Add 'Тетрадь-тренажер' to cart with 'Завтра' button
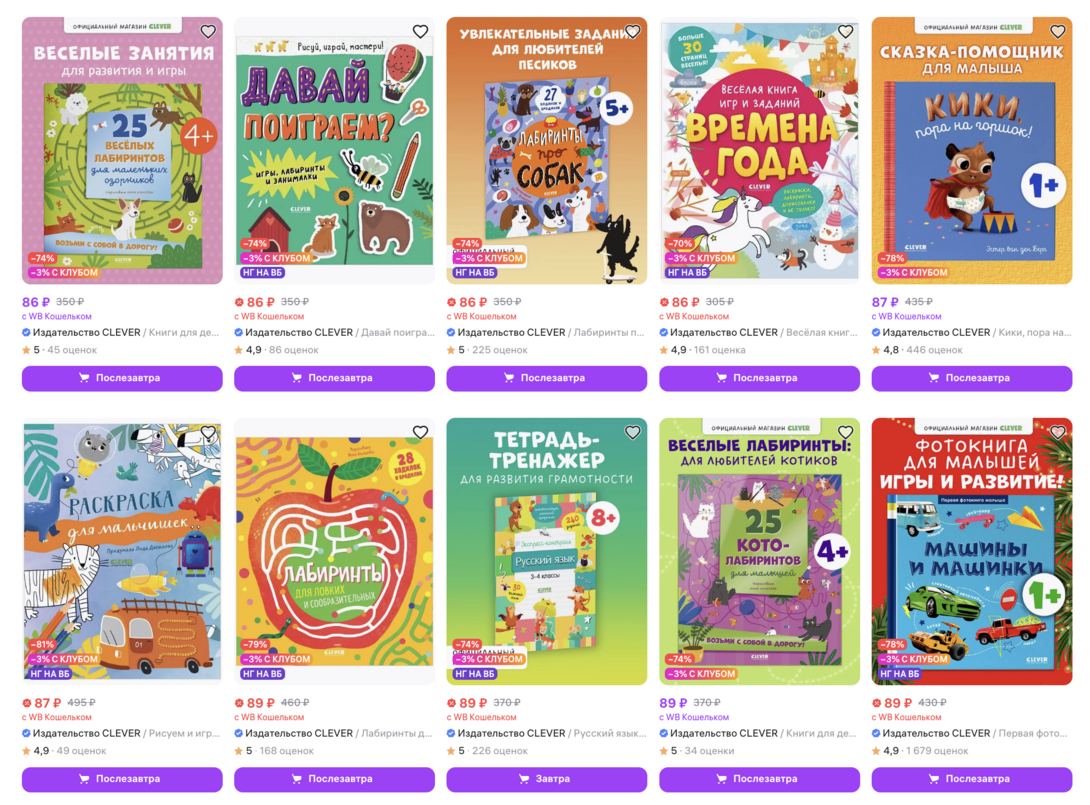 tap(546, 779)
